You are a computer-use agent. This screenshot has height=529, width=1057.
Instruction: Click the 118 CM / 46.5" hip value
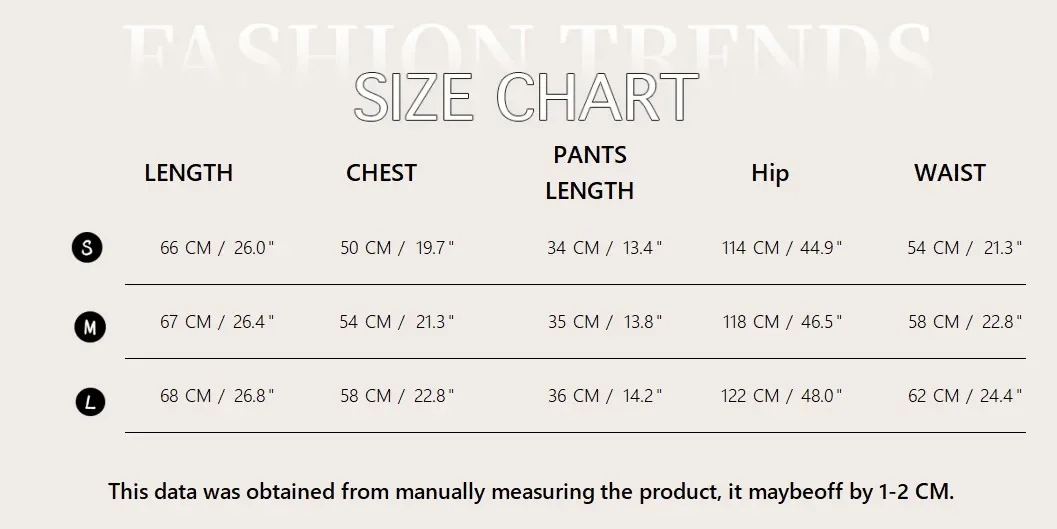coord(782,322)
